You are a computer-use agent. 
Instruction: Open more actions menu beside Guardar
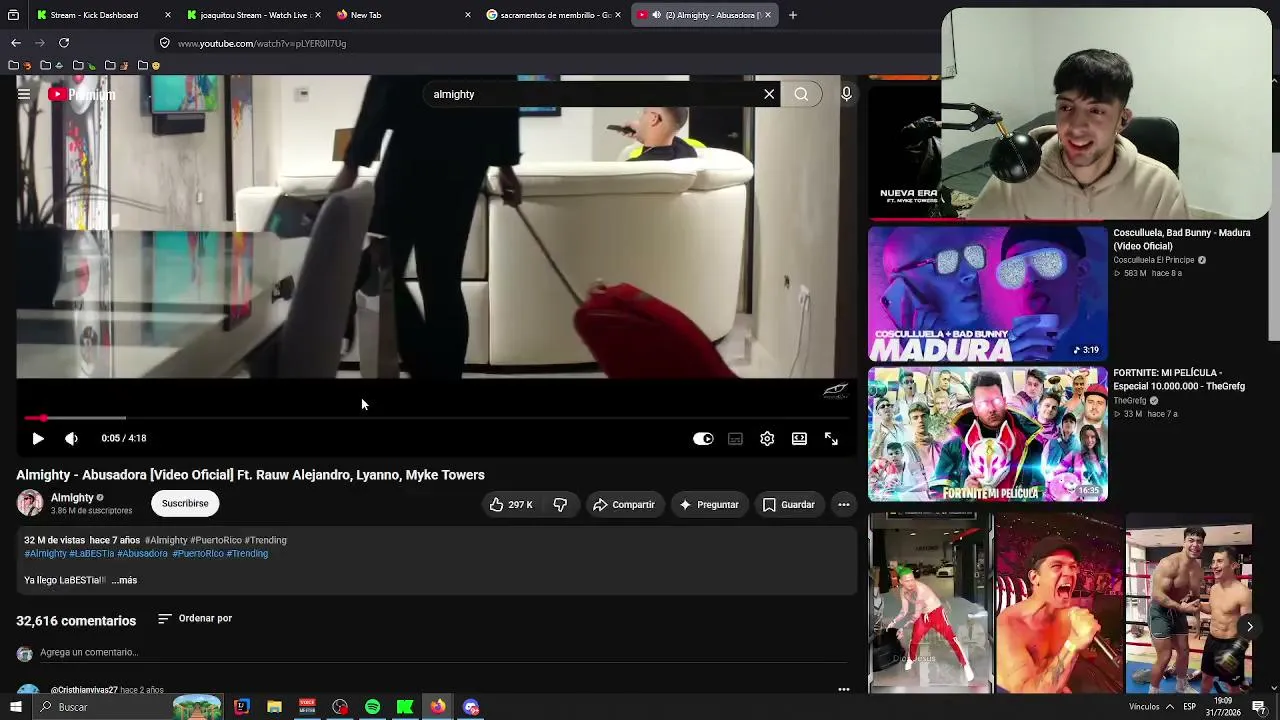click(x=843, y=504)
